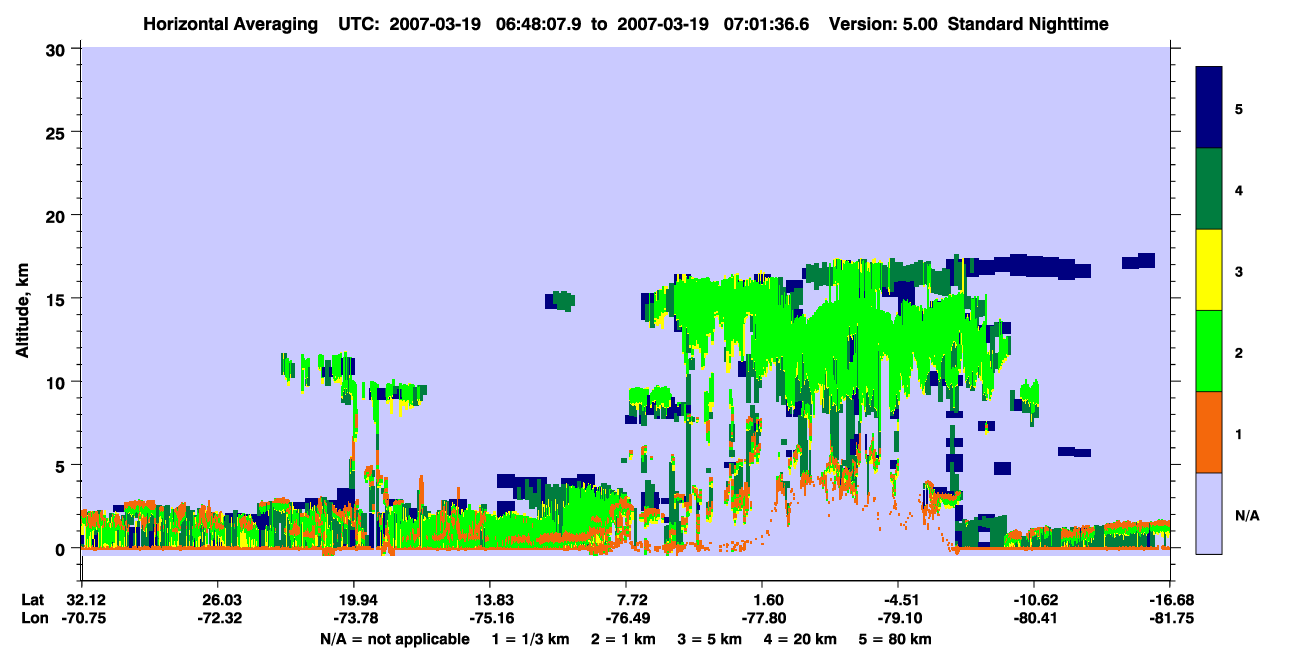The height and width of the screenshot is (667, 1300).
Task: Click the latitude value -10.62
Action: [x=1034, y=600]
